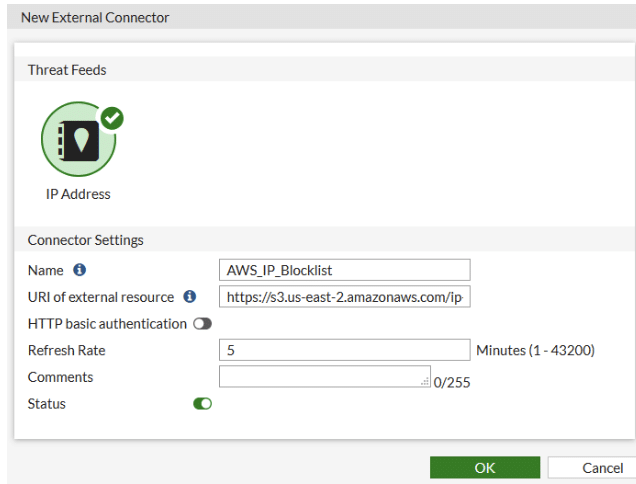
Task: Click the AWS_IP_Blocklist name field
Action: [344, 270]
